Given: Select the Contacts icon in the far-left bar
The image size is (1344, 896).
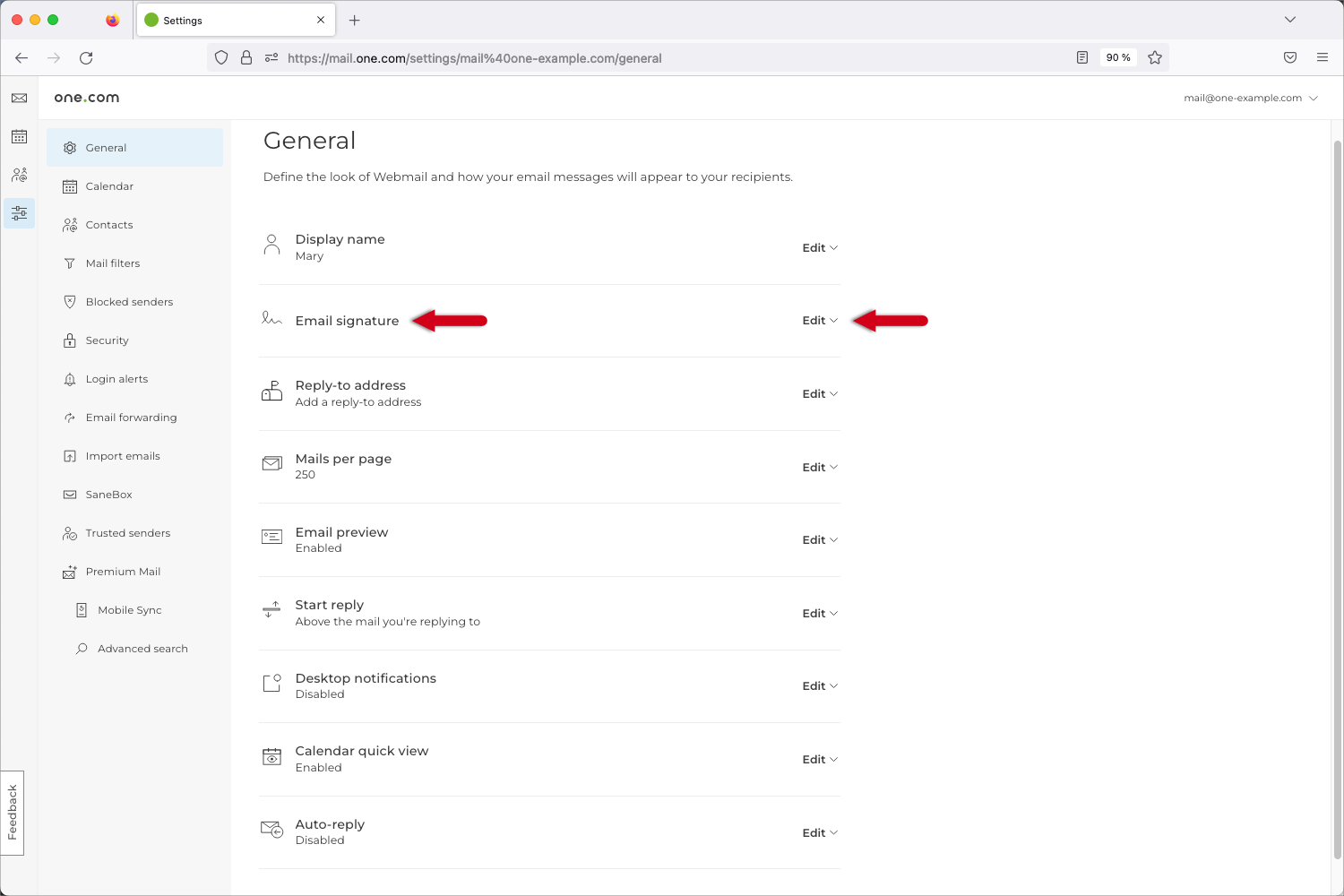Looking at the screenshot, I should tap(19, 175).
